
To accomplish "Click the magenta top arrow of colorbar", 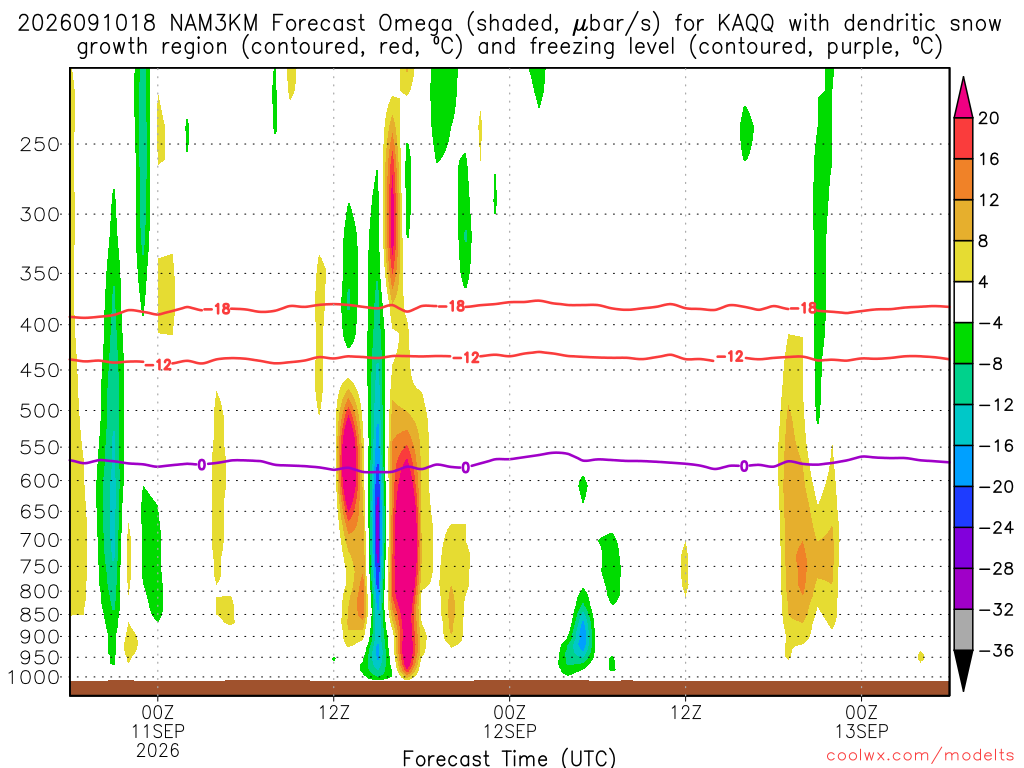I will [963, 97].
